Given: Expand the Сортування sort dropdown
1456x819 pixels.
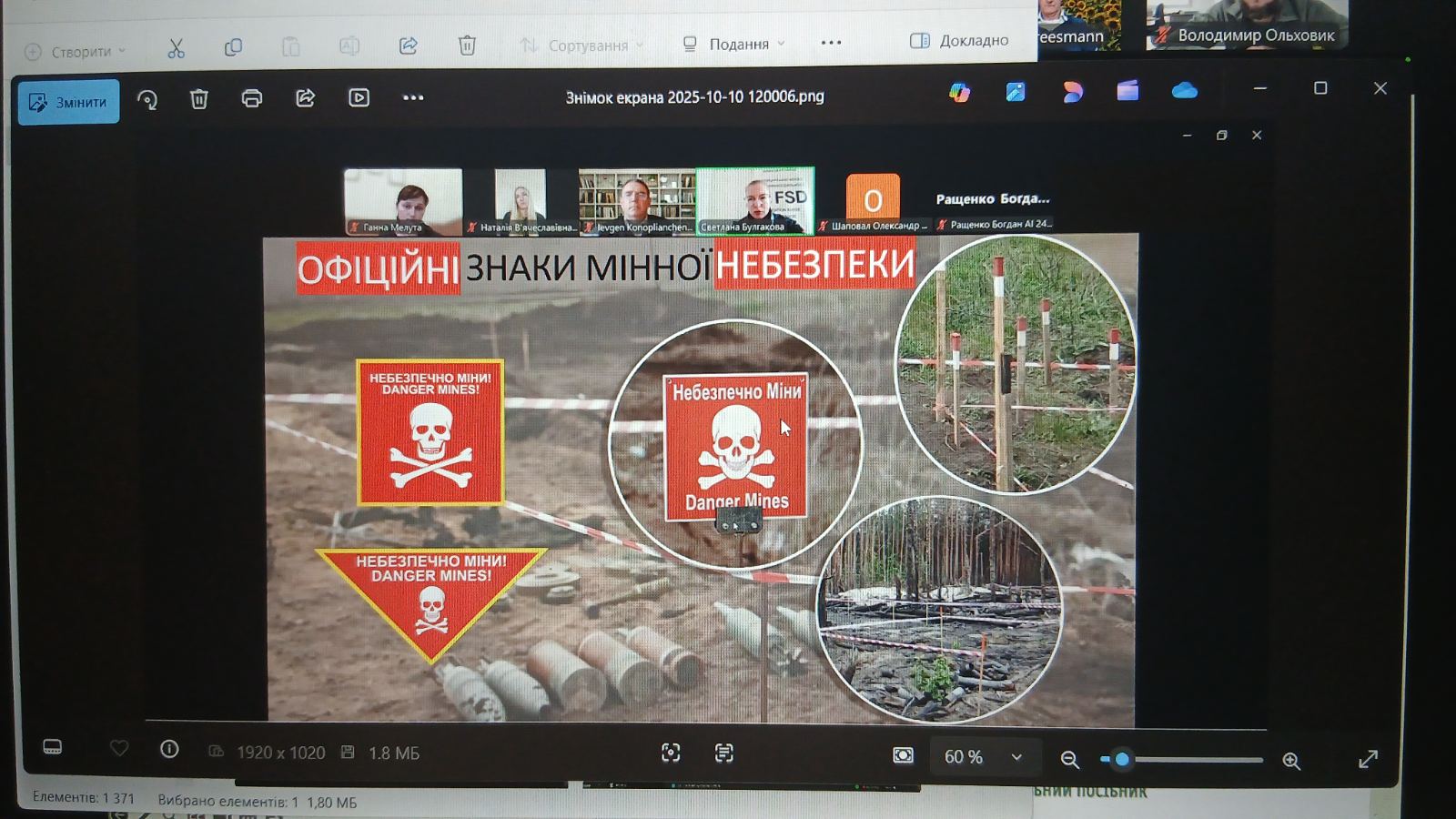Looking at the screenshot, I should 582,45.
